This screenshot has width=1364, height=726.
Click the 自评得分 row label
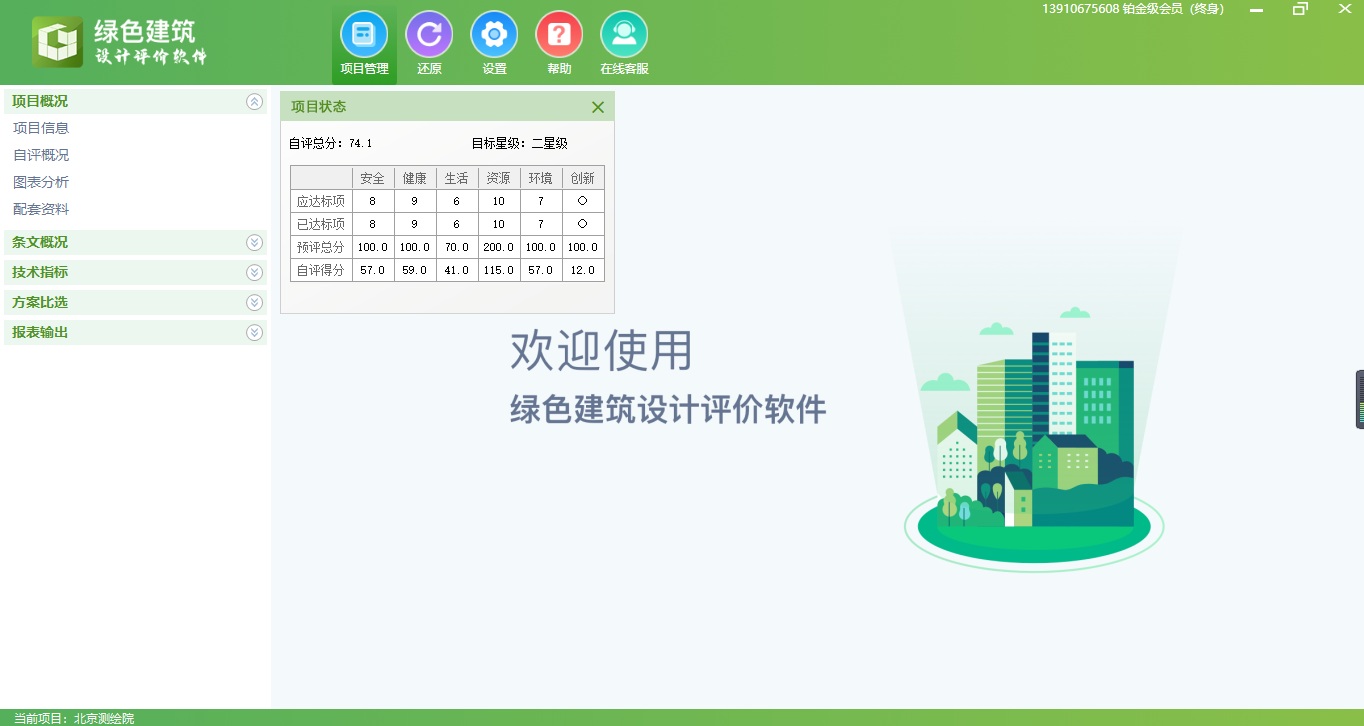point(321,270)
